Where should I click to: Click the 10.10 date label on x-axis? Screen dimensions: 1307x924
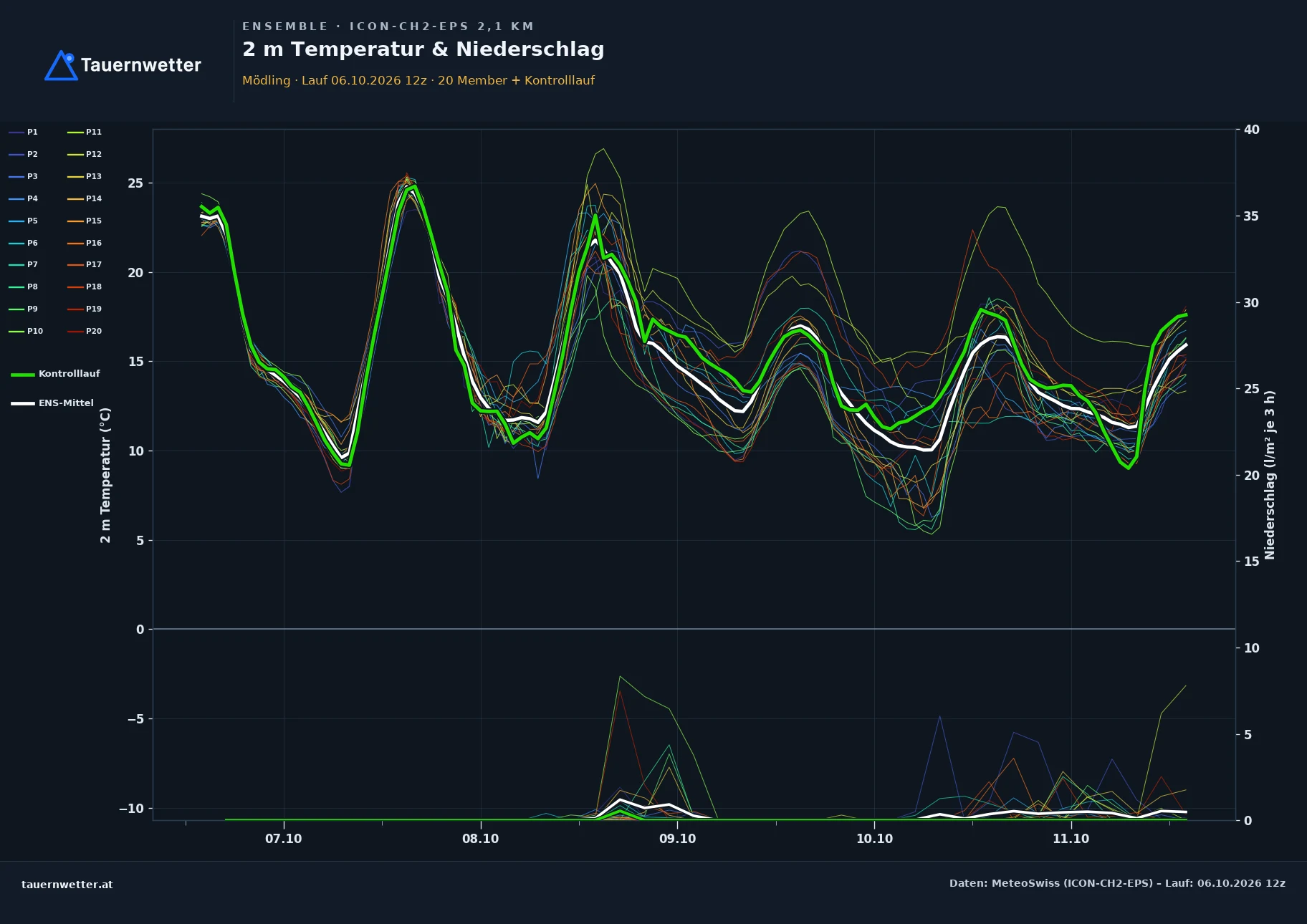(874, 839)
